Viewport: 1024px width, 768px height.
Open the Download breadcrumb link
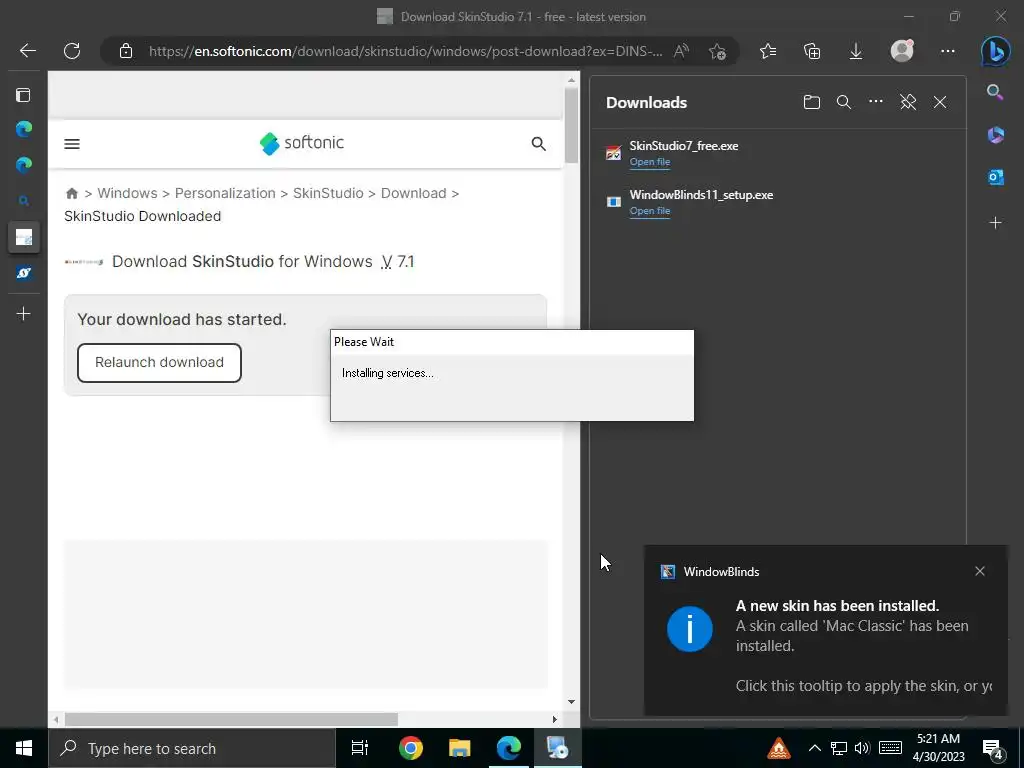point(413,193)
